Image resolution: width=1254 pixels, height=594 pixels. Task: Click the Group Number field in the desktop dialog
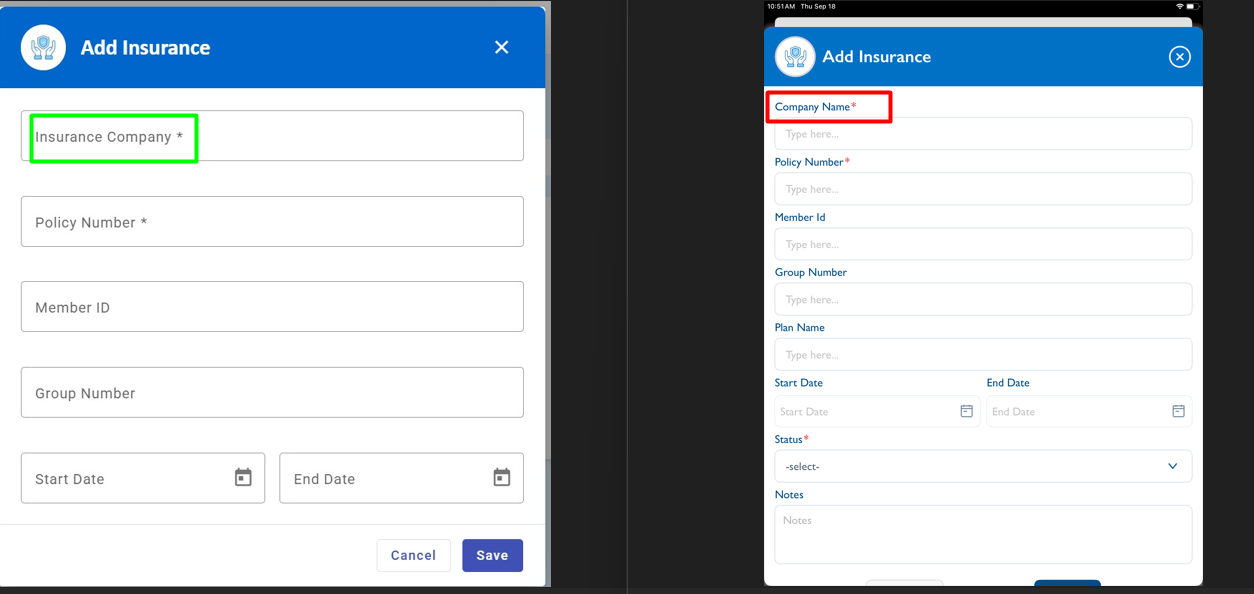(x=272, y=392)
